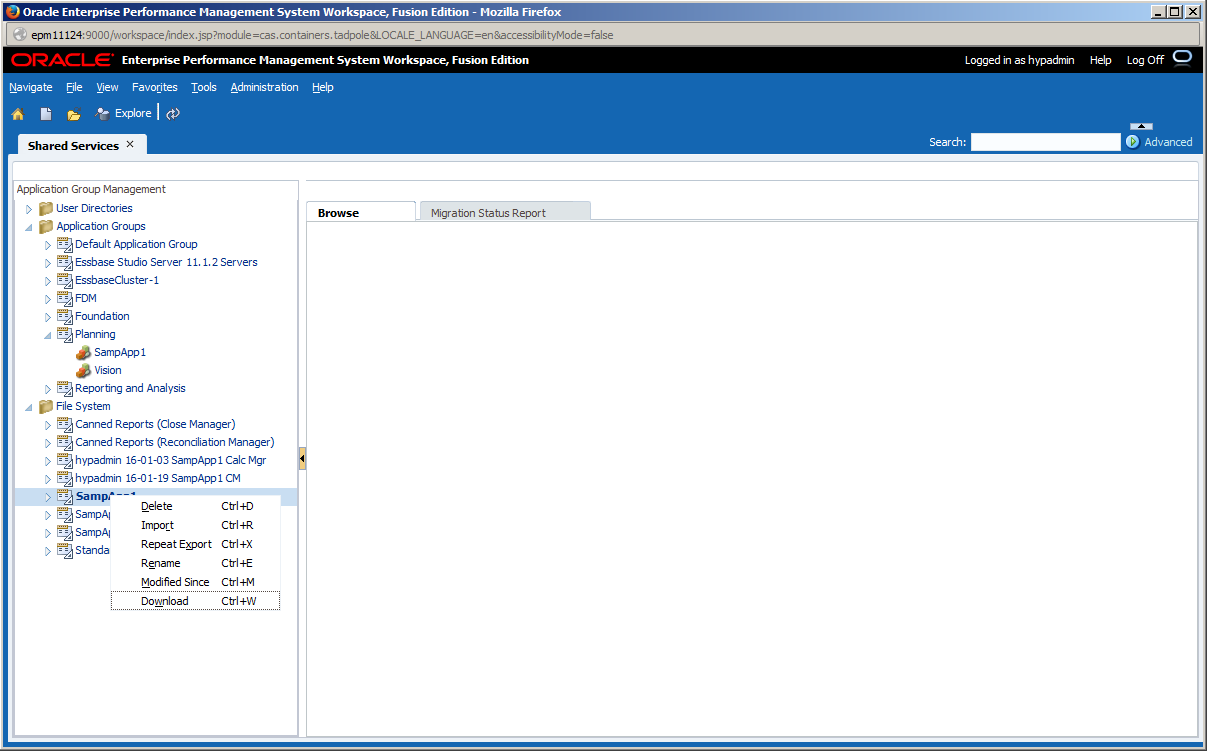Click the SampApp1 application icon under Planning
The image size is (1207, 751).
(x=84, y=352)
